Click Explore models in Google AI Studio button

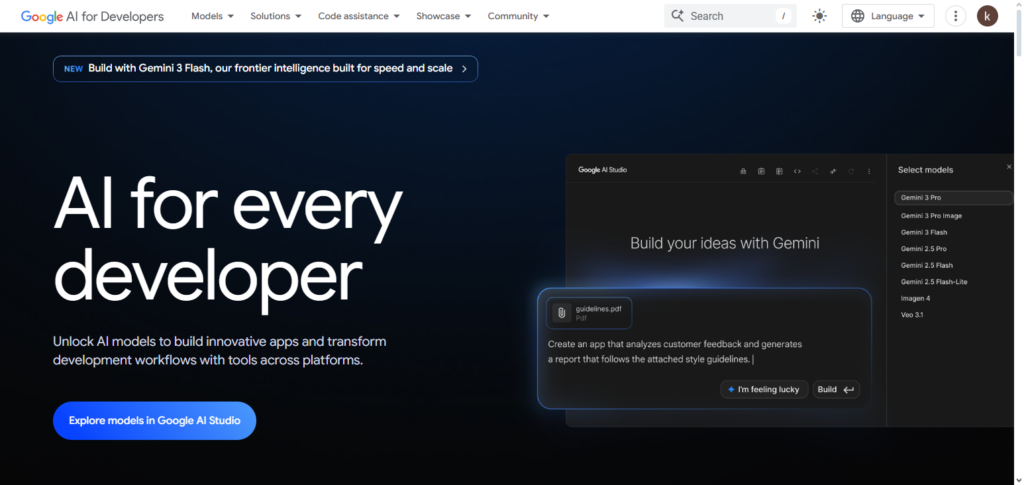pyautogui.click(x=155, y=420)
